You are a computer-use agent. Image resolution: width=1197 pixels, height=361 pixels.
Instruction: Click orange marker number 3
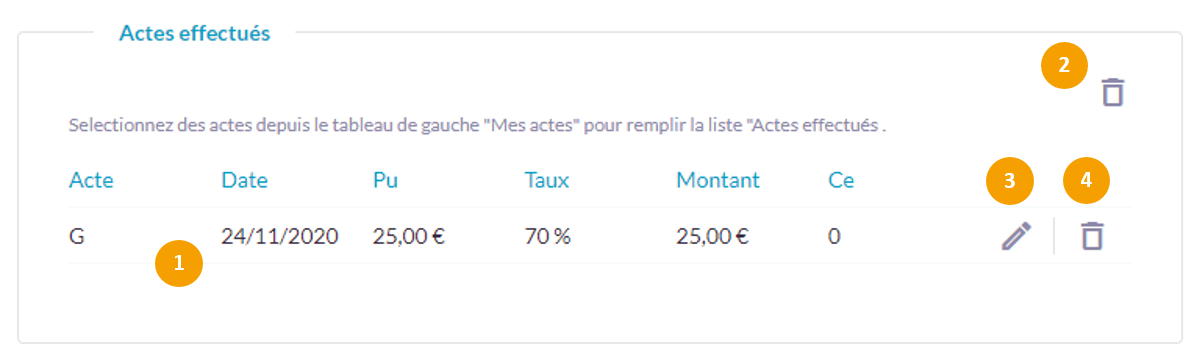(x=1009, y=181)
